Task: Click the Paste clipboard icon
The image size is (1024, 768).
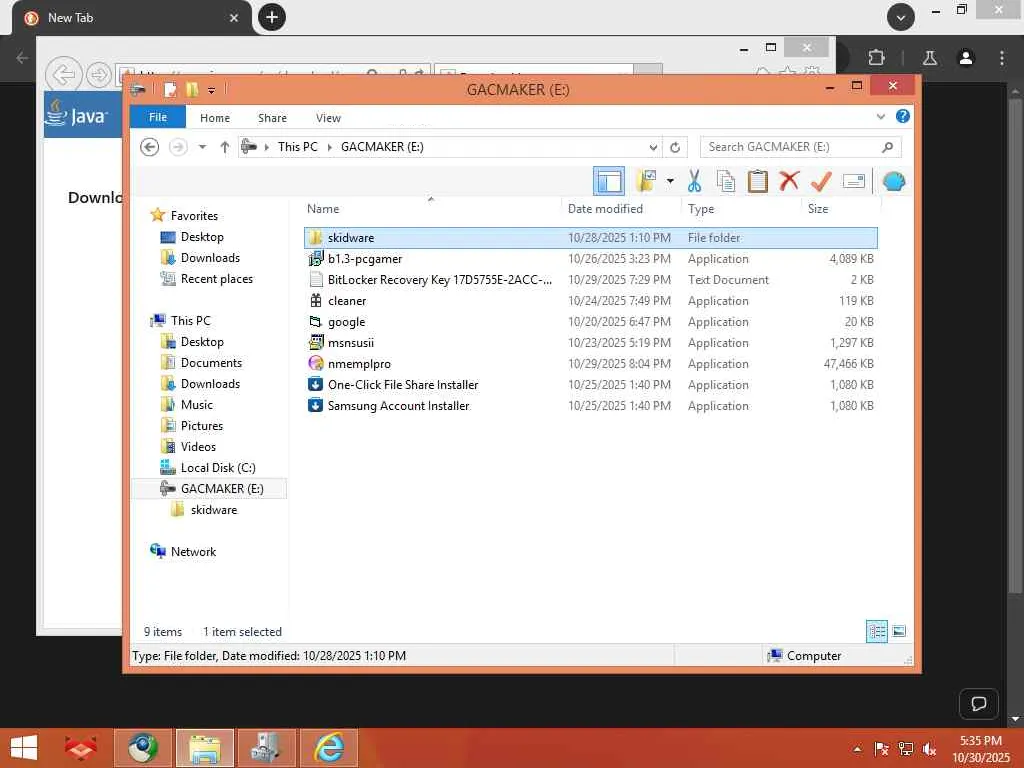Action: (758, 181)
